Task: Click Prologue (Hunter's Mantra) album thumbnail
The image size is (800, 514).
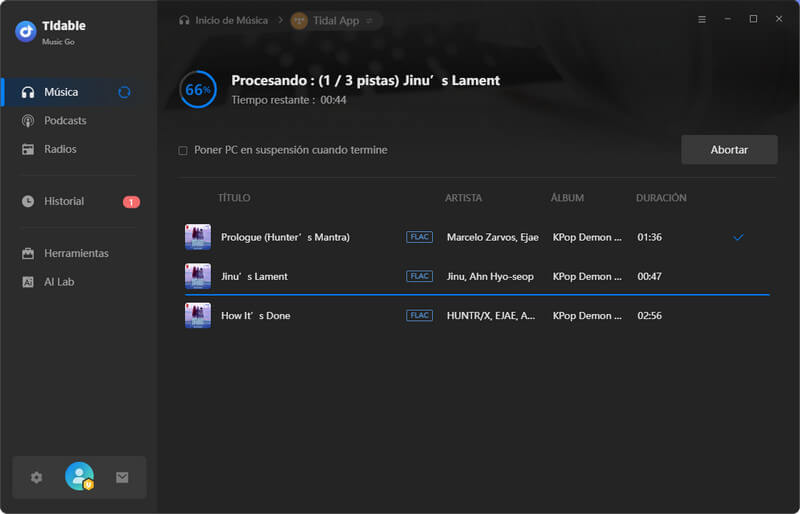Action: pos(198,237)
